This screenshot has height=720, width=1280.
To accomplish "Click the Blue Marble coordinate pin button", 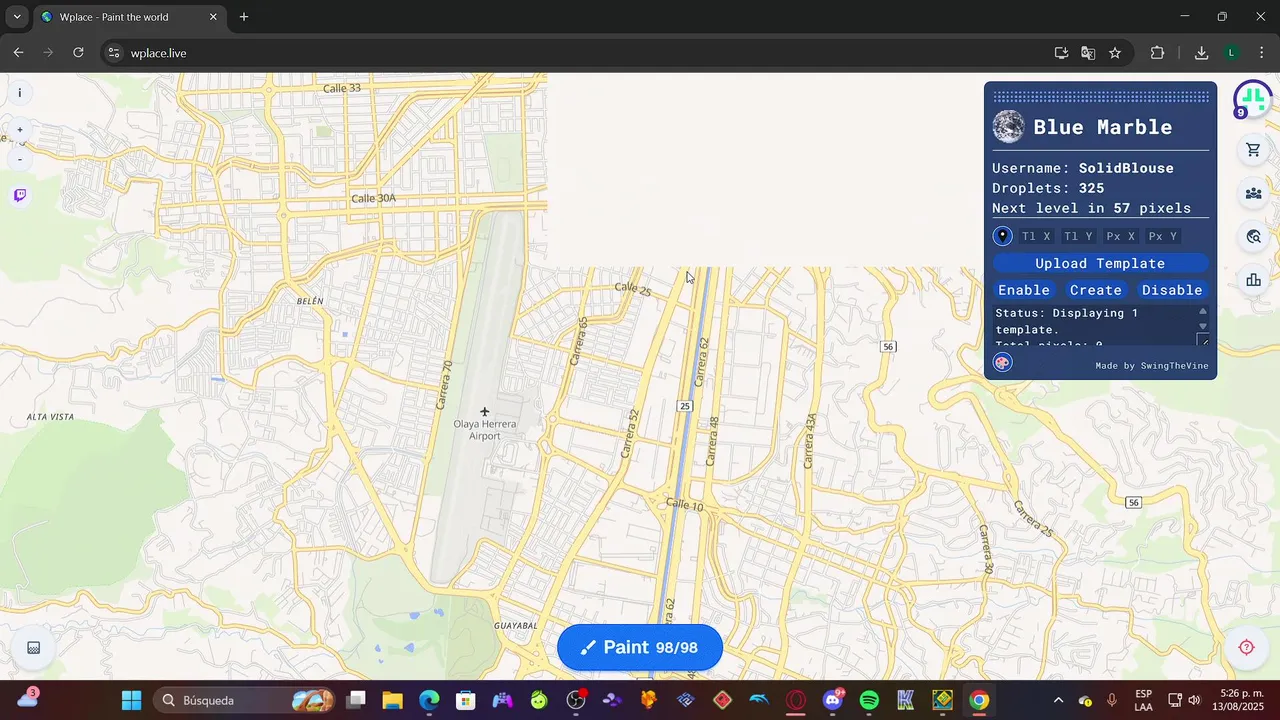I will click(x=1002, y=236).
